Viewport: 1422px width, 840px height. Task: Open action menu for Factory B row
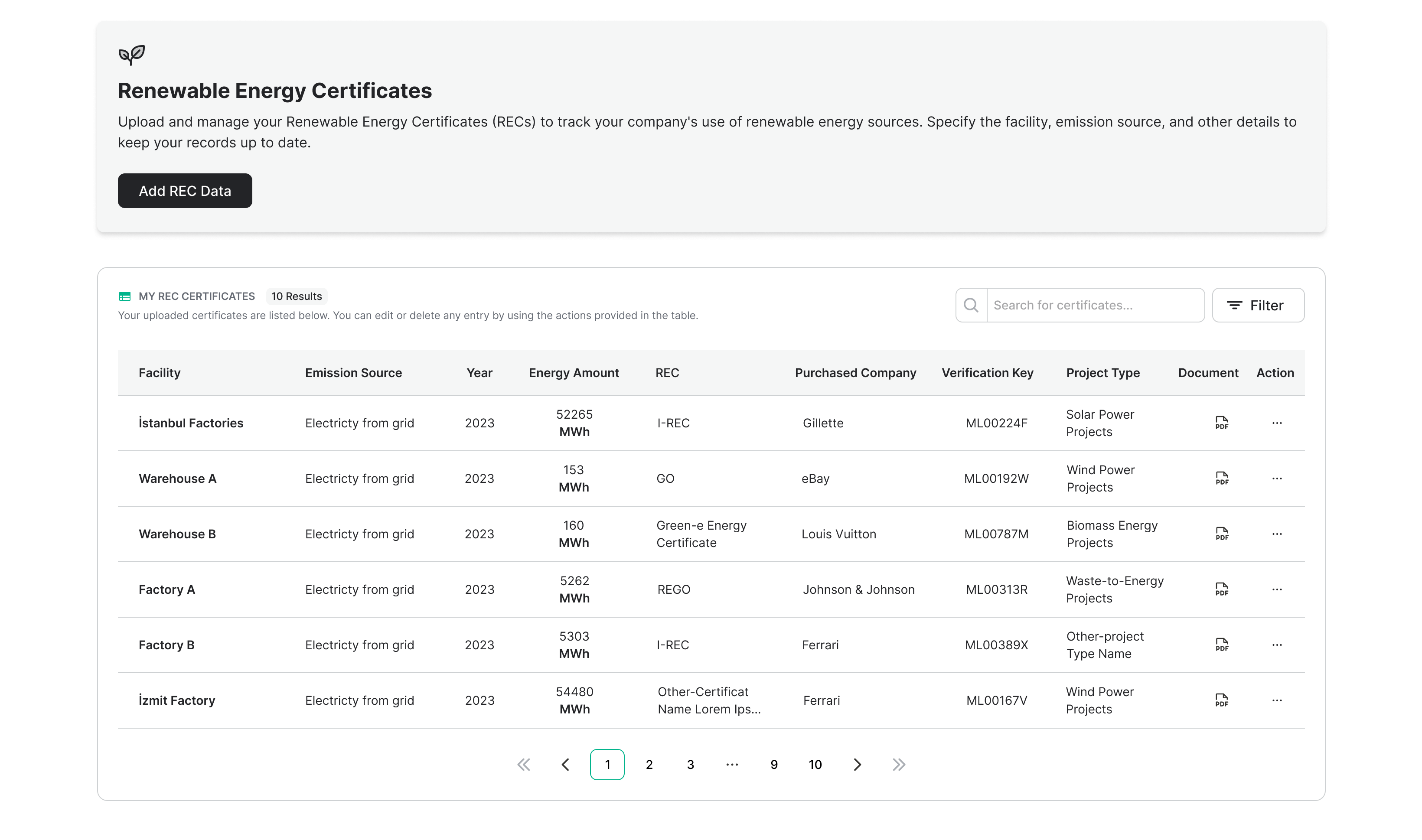click(x=1276, y=645)
